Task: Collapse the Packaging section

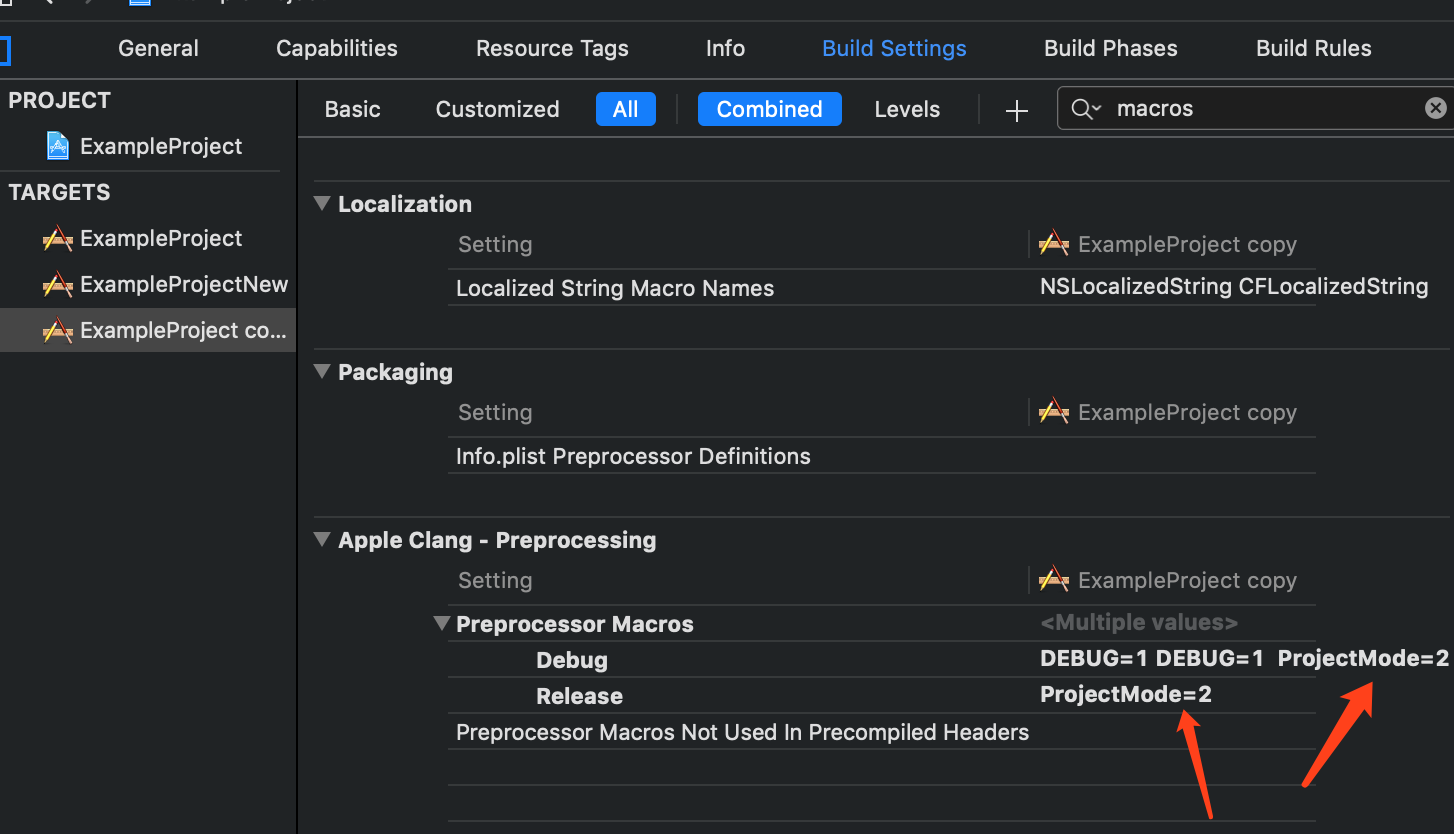Action: 322,372
